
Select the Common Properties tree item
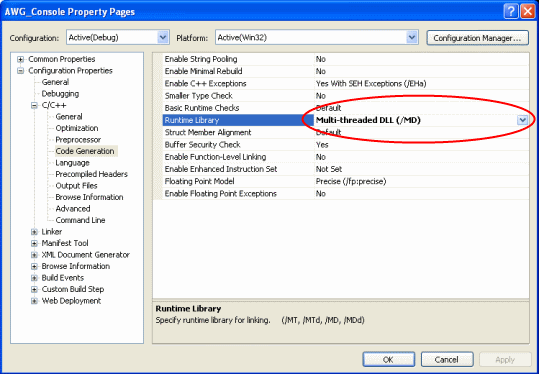[62, 59]
